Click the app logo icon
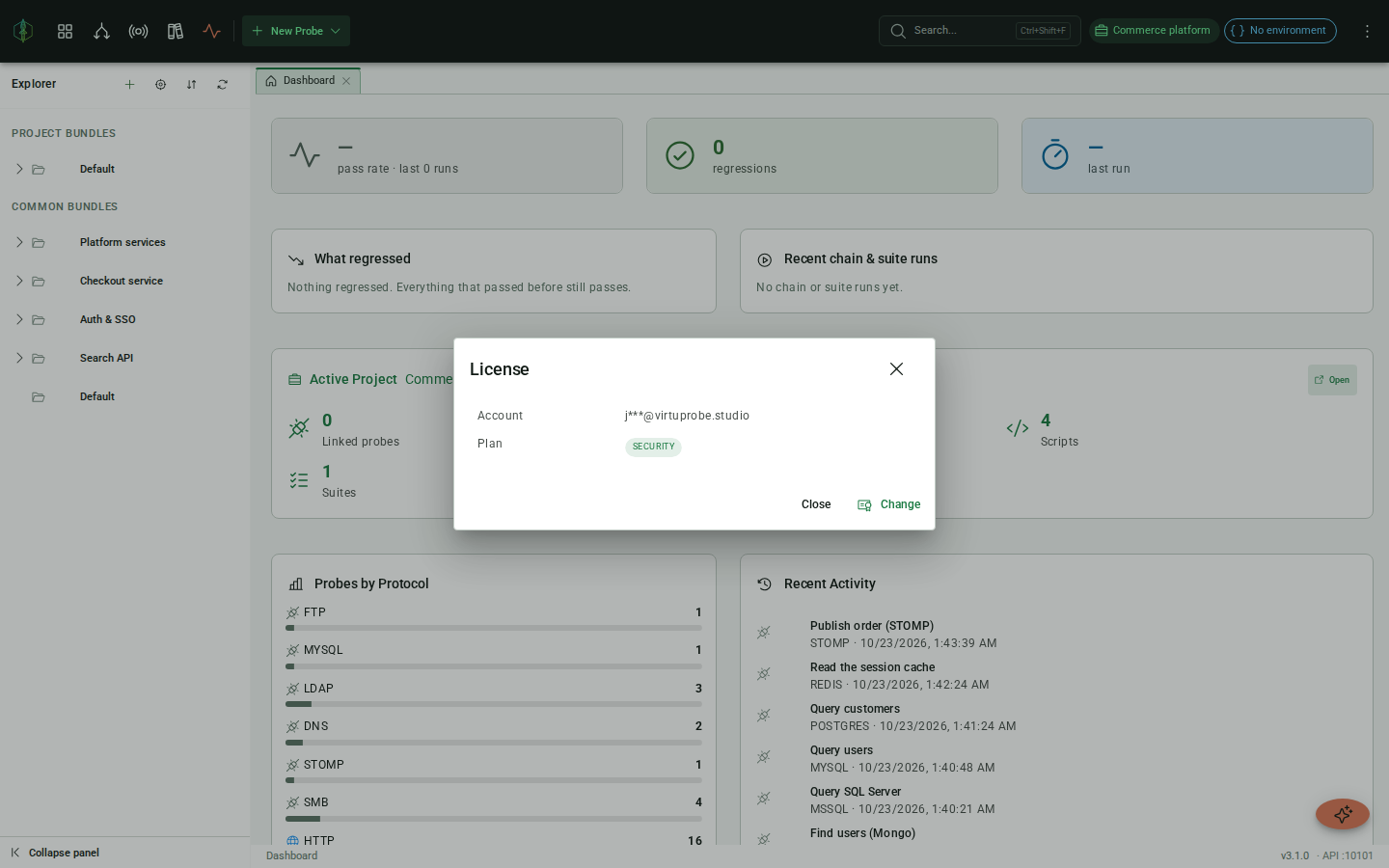Image resolution: width=1389 pixels, height=868 pixels. click(x=23, y=31)
